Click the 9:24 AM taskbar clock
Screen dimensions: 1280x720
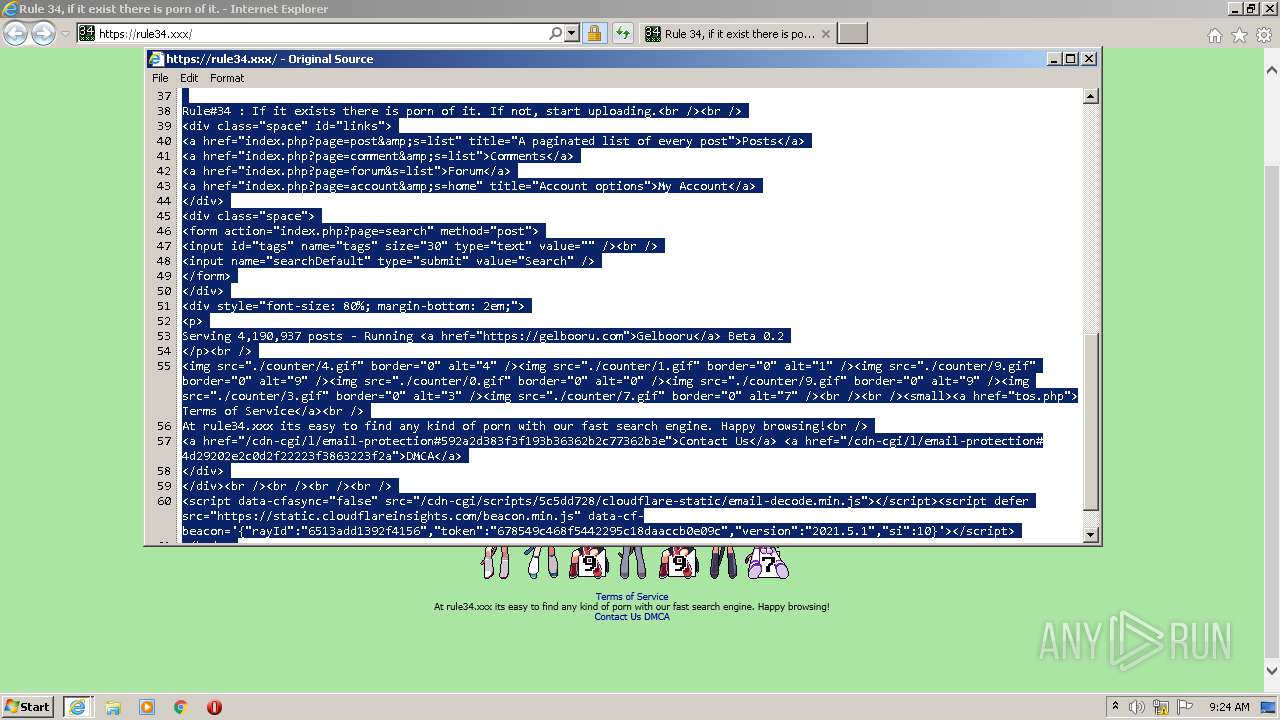click(1229, 707)
